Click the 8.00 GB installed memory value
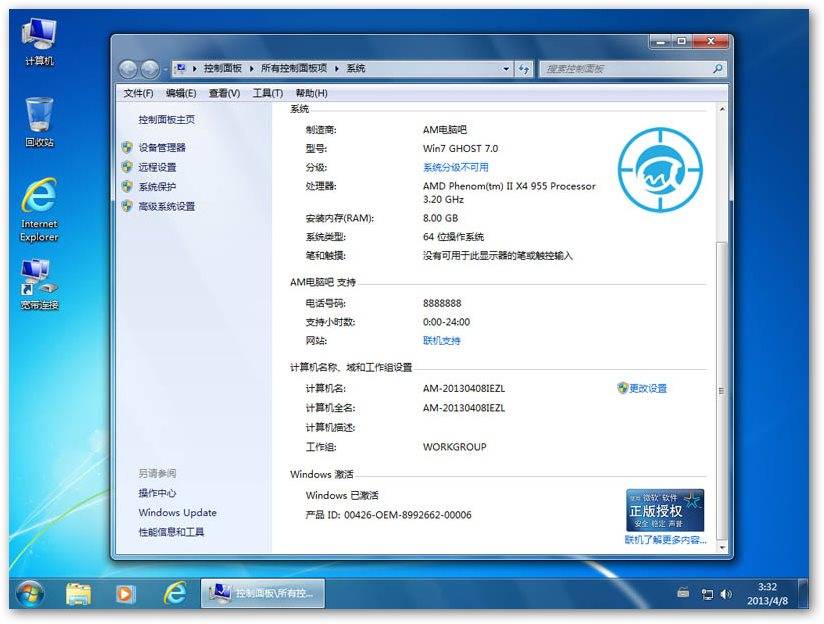The image size is (824, 624). [440, 218]
